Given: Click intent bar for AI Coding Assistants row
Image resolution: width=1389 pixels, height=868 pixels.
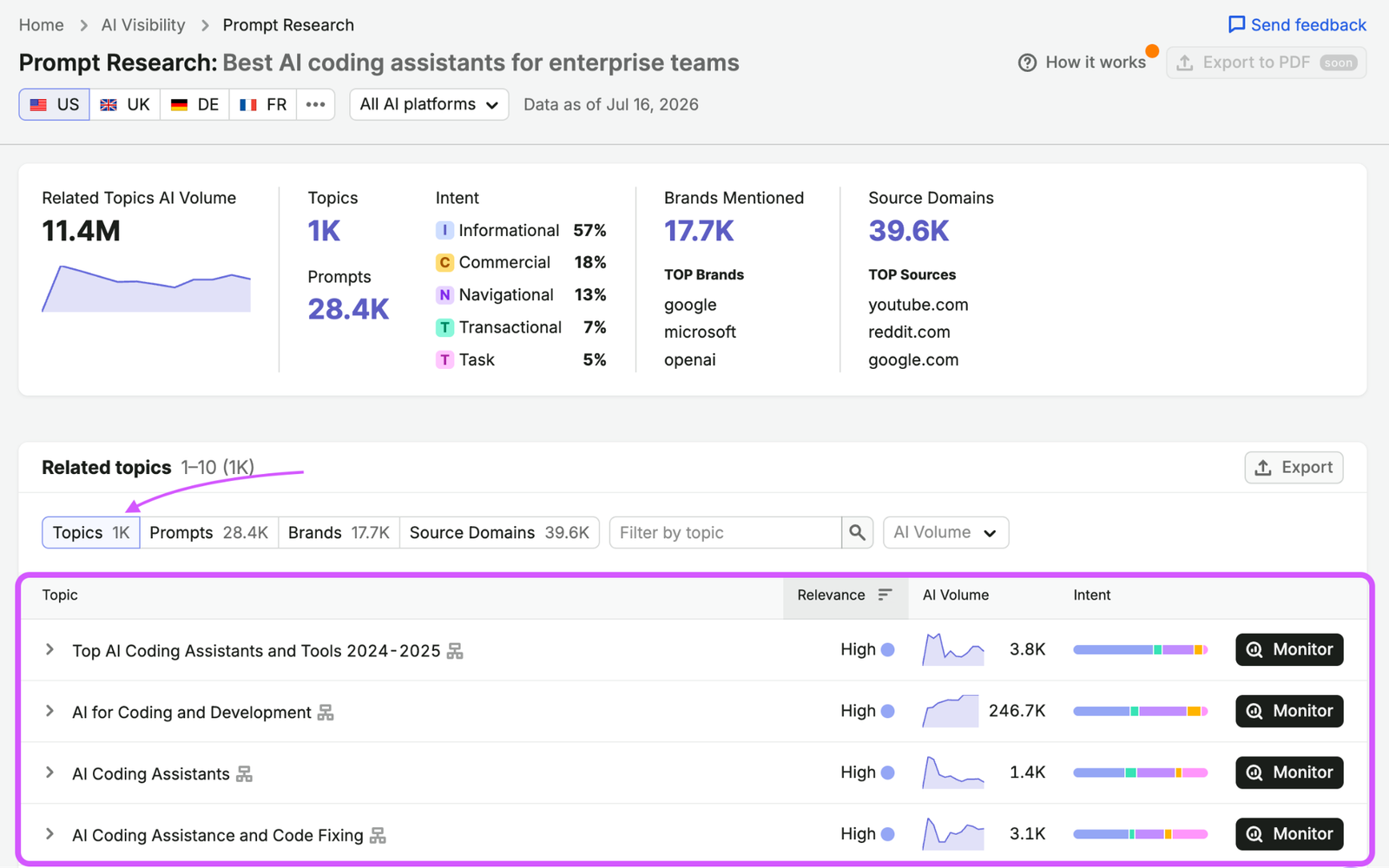Looking at the screenshot, I should pos(1141,773).
